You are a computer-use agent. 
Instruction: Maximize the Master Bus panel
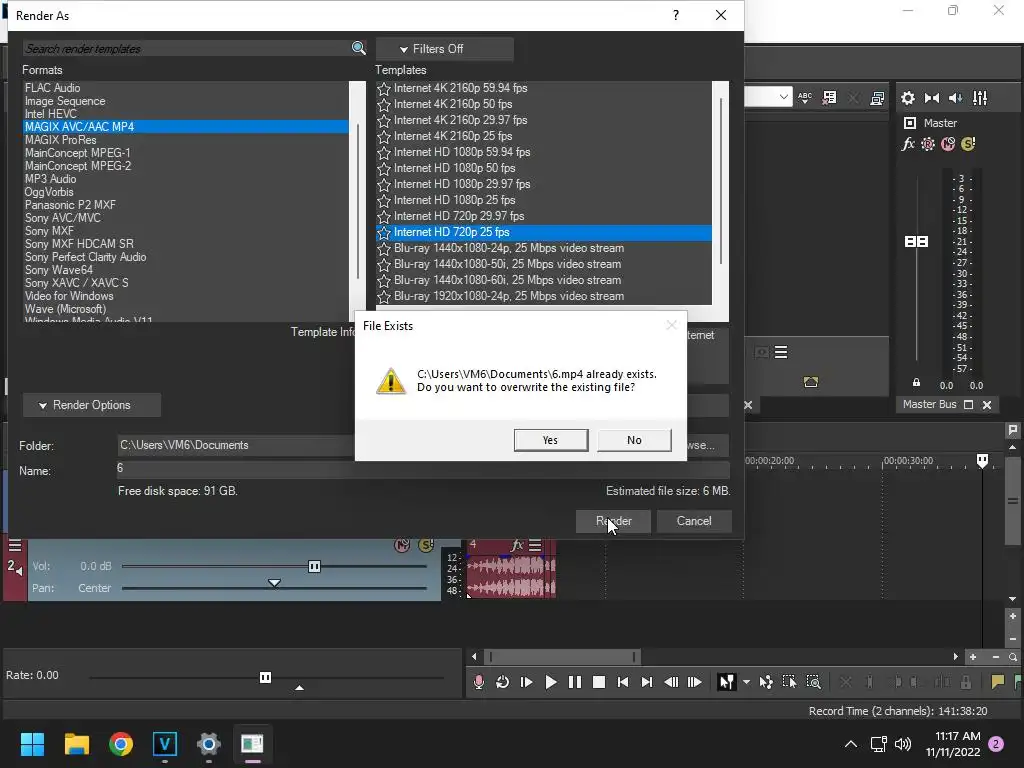click(968, 405)
